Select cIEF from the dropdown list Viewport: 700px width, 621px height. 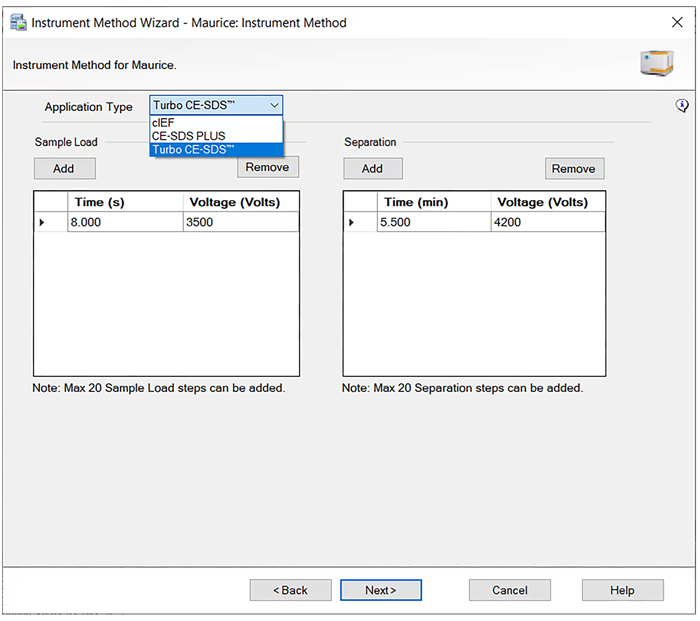[x=216, y=122]
